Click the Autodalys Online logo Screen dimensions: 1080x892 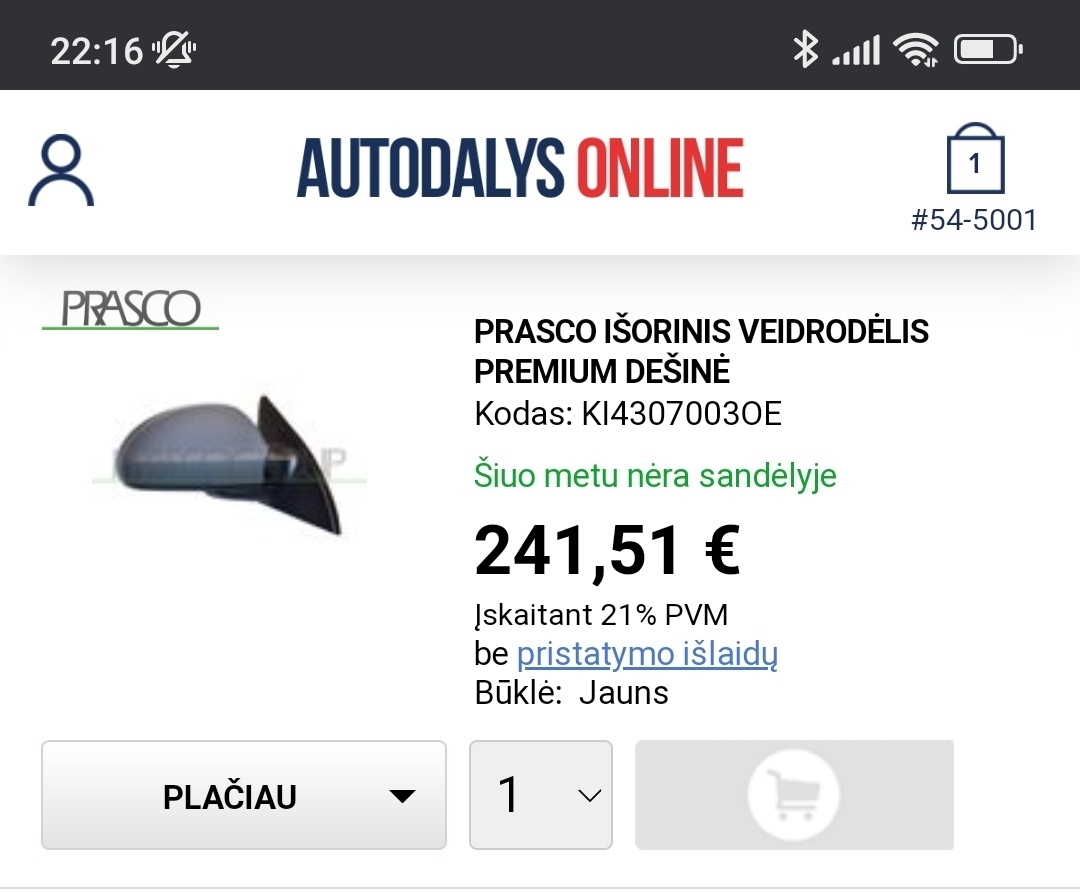pyautogui.click(x=520, y=168)
